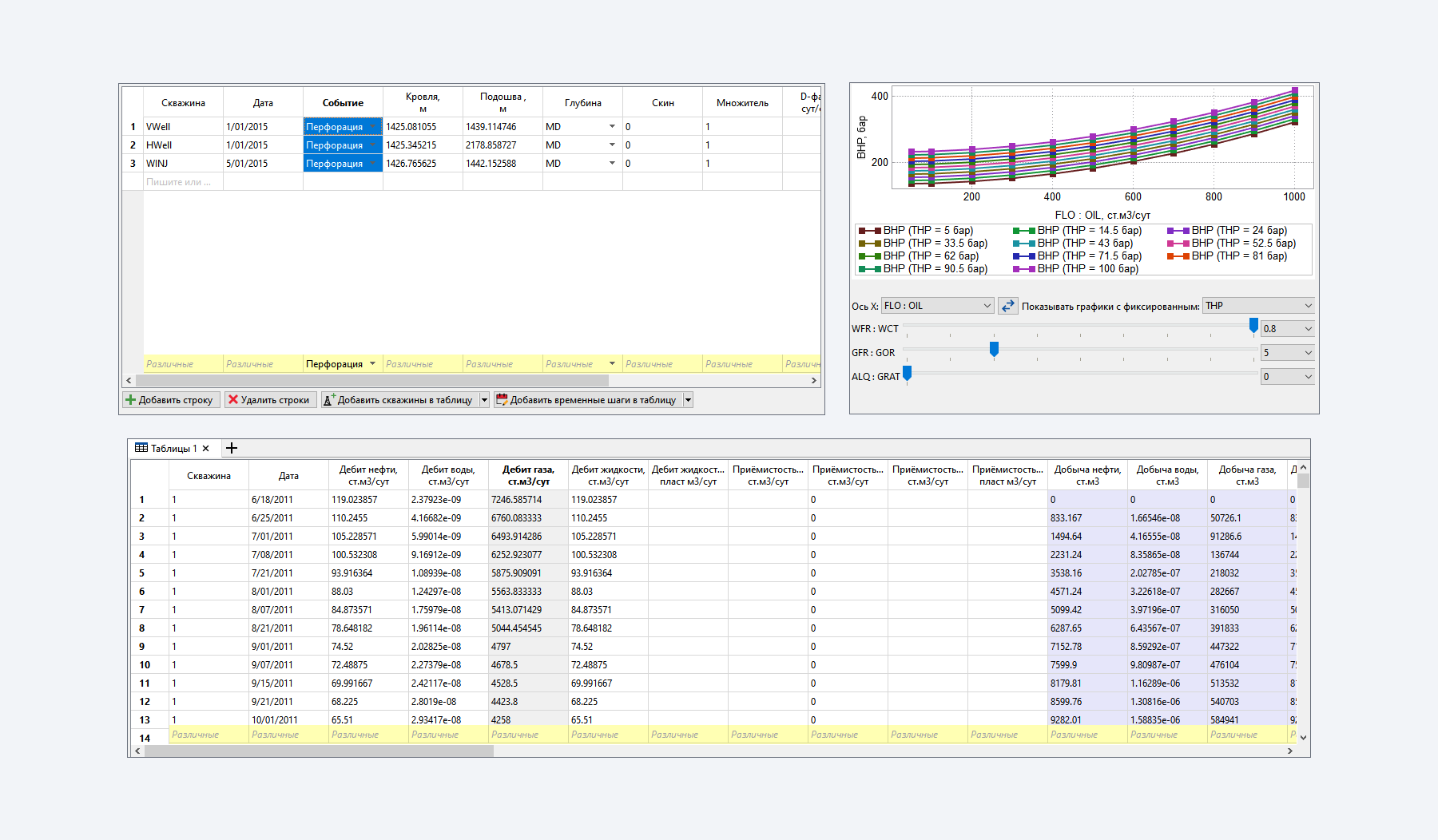Image resolution: width=1438 pixels, height=840 pixels.
Task: Click scroll right arrow of events table
Action: point(814,381)
